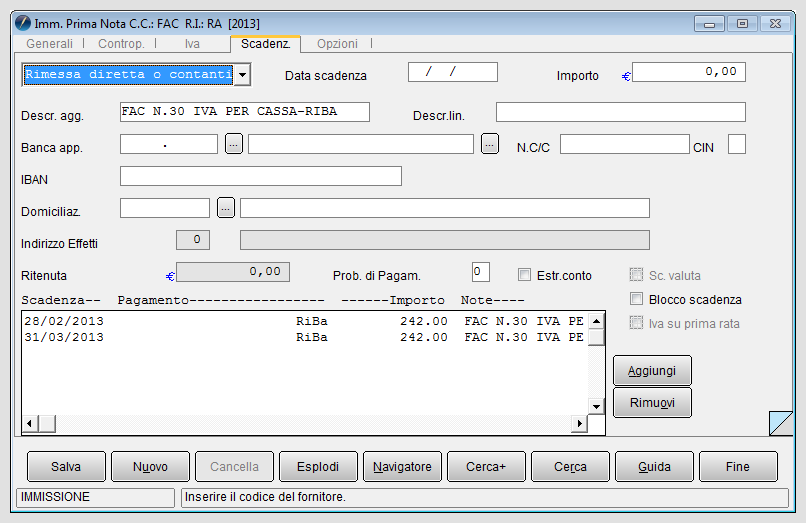Viewport: 806px width, 523px height.
Task: Maximize the Prima Nota window
Action: 742,24
